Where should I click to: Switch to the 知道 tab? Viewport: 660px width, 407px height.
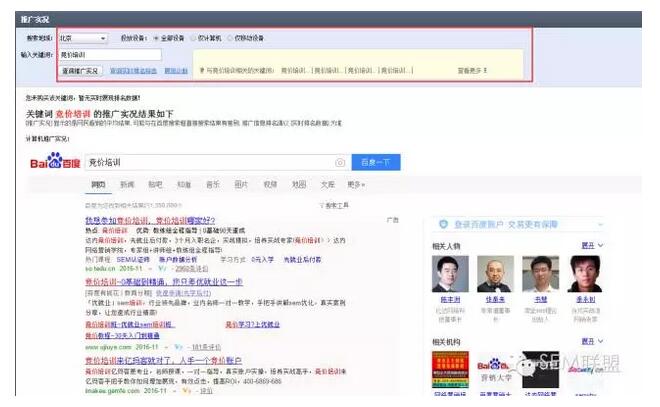pyautogui.click(x=184, y=184)
